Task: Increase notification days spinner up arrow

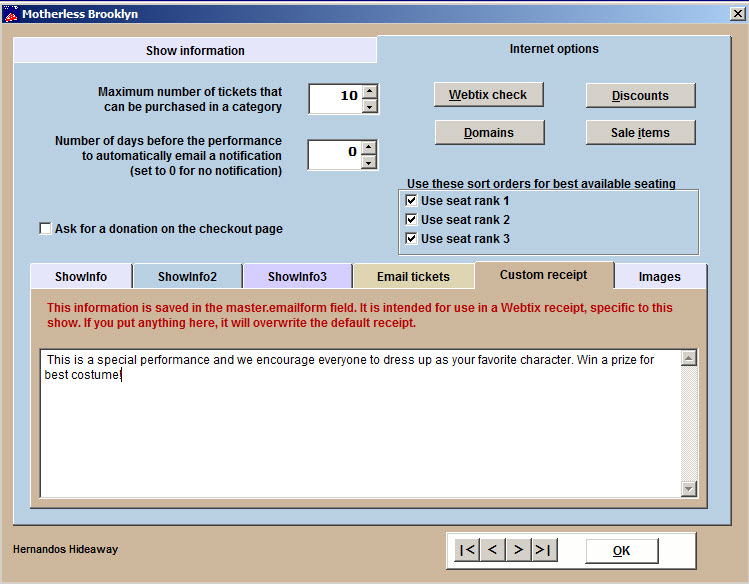Action: pyautogui.click(x=369, y=146)
